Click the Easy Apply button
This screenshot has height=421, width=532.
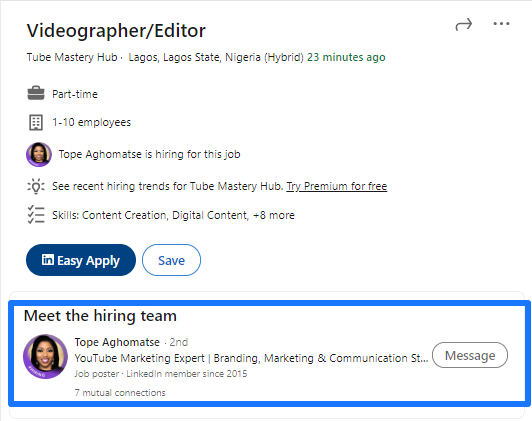click(81, 260)
